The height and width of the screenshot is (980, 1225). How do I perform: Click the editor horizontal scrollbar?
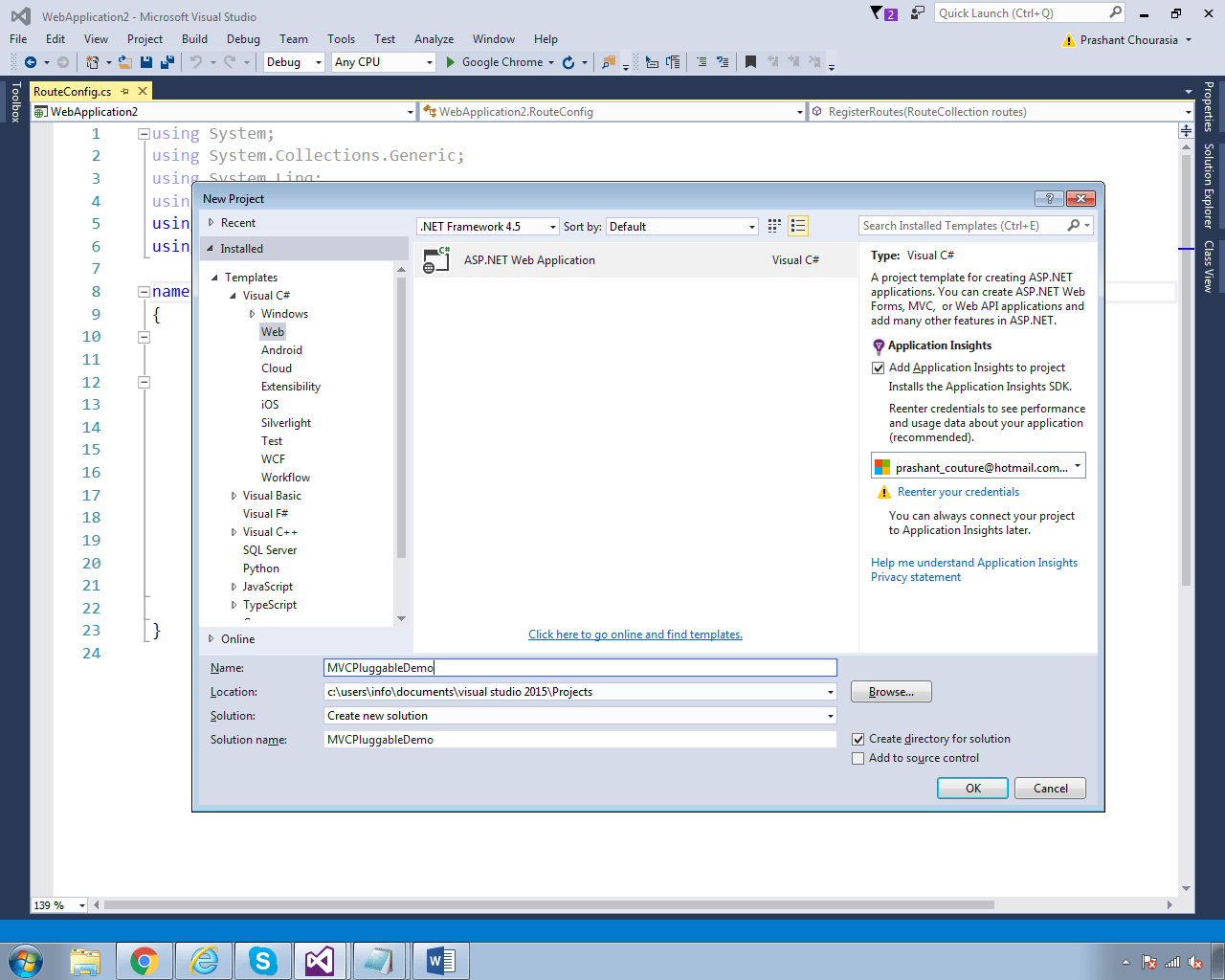coord(549,904)
